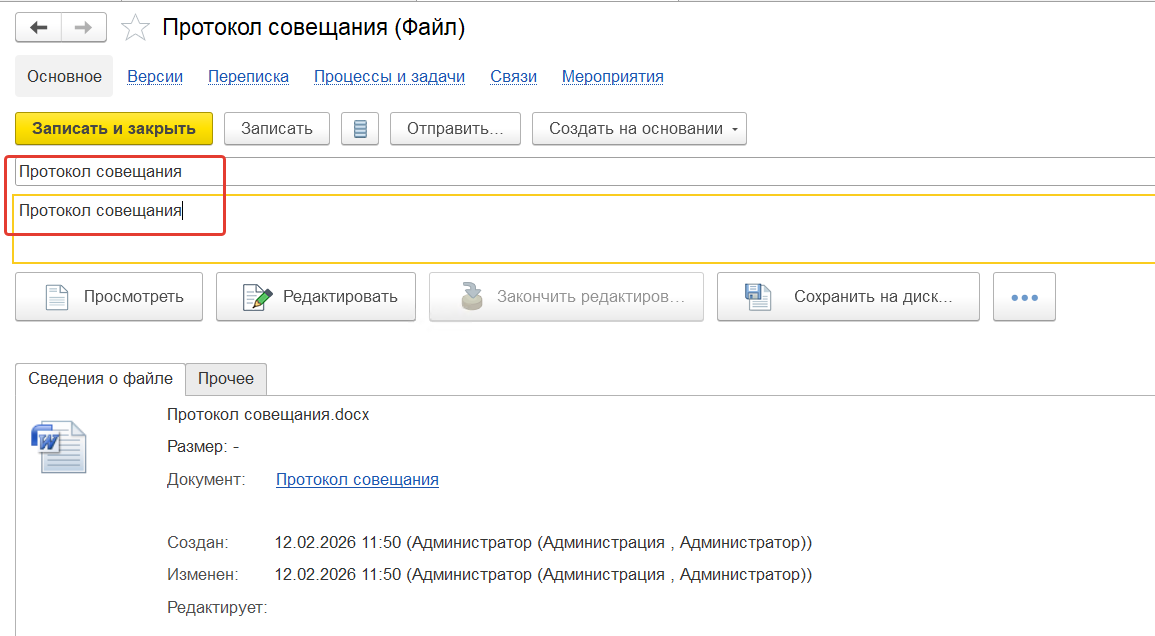The width and height of the screenshot is (1155, 636).
Task: Open the file card list icon button
Action: tap(360, 129)
